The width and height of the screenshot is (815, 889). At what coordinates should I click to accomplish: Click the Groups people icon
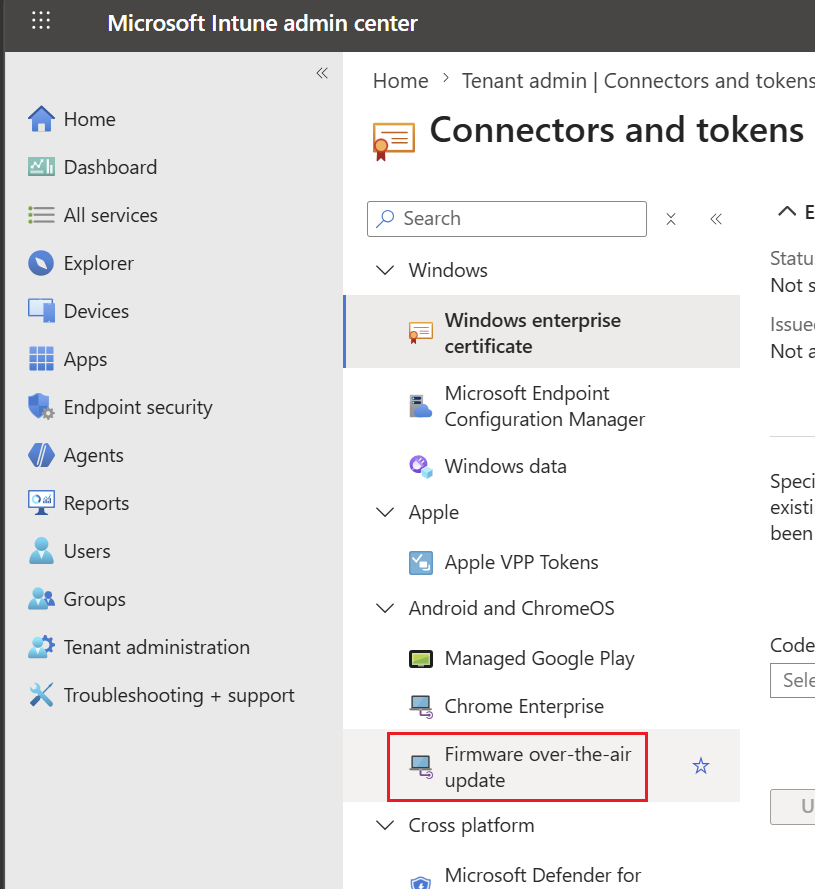tap(41, 599)
